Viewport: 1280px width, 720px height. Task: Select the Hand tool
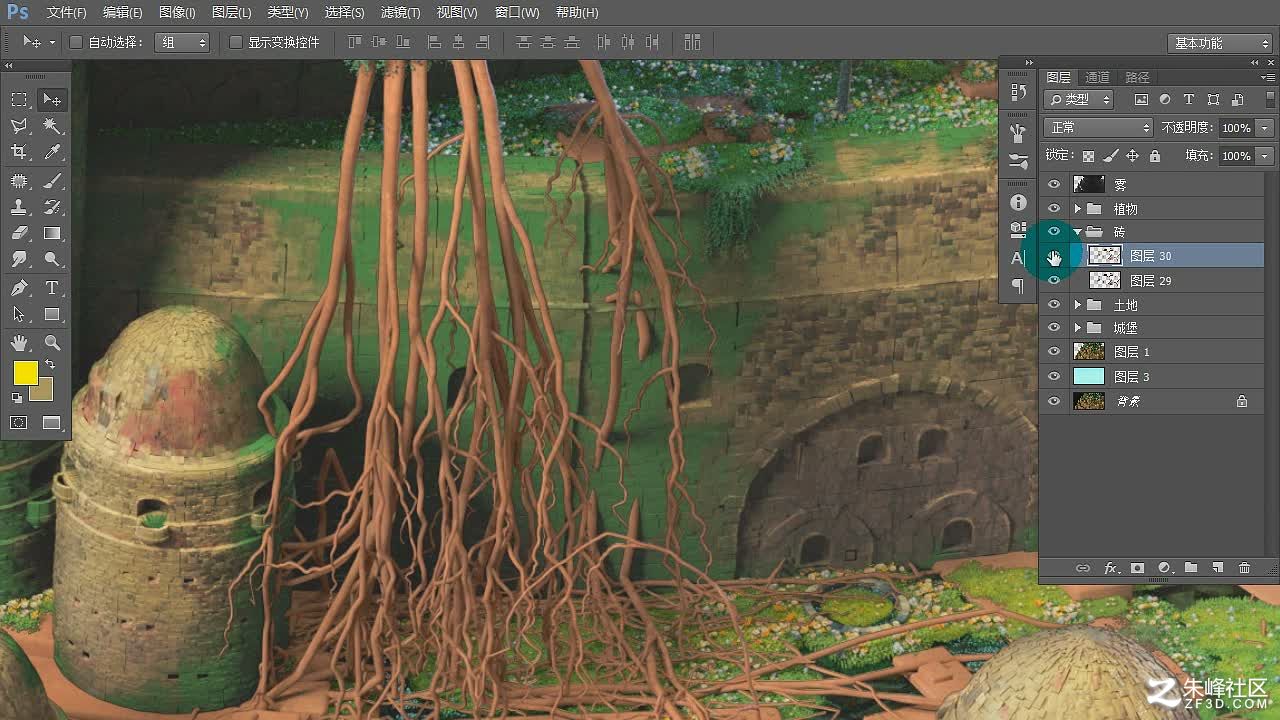19,343
